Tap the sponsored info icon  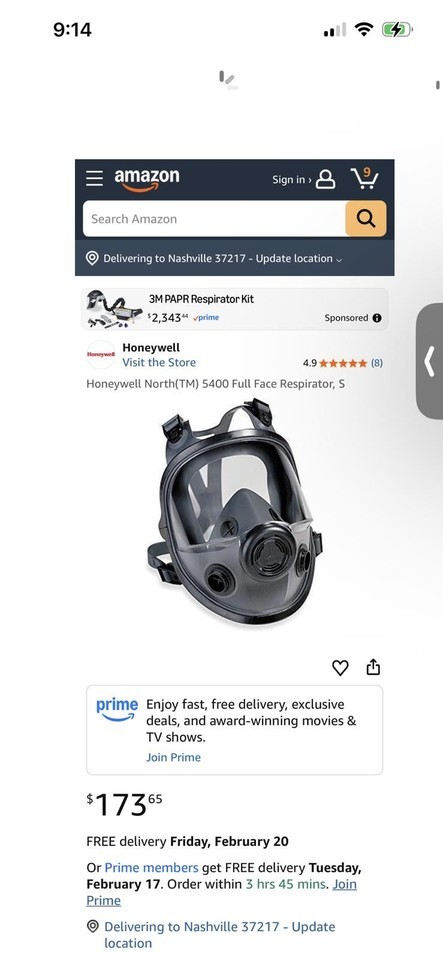(377, 318)
